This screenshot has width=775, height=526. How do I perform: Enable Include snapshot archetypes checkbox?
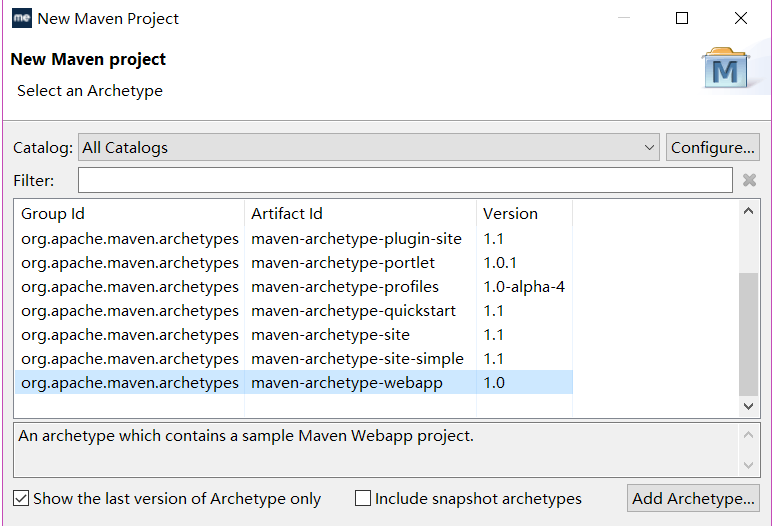[x=363, y=498]
